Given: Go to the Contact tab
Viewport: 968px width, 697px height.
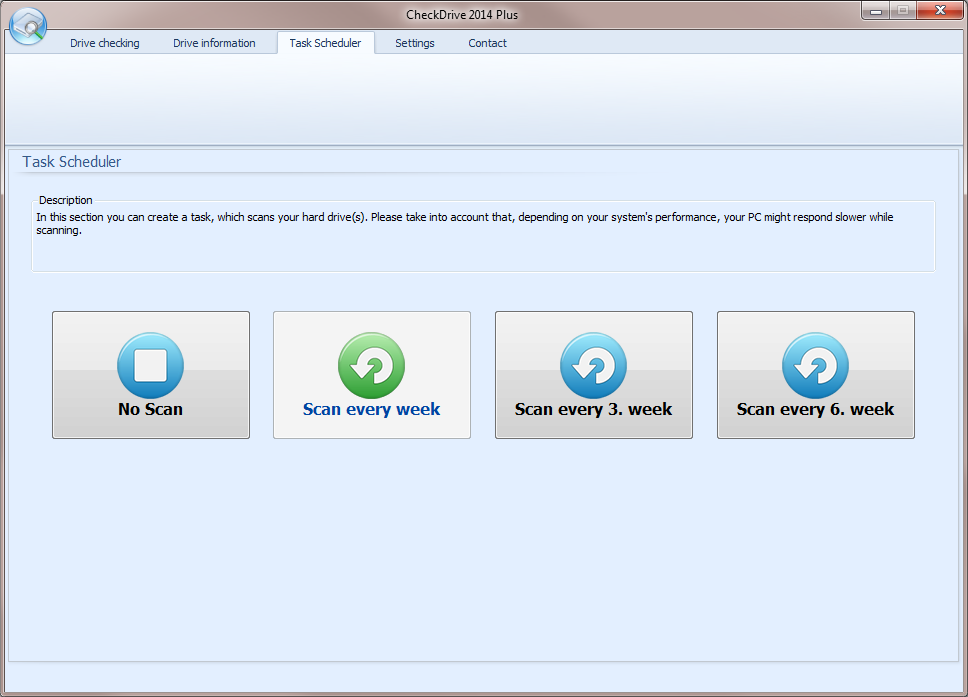Looking at the screenshot, I should 488,43.
